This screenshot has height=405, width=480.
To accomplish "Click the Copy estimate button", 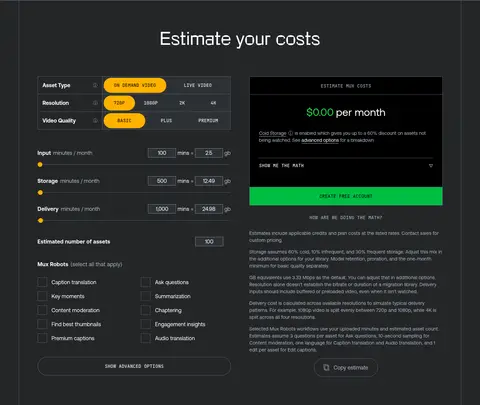I will [x=346, y=368].
